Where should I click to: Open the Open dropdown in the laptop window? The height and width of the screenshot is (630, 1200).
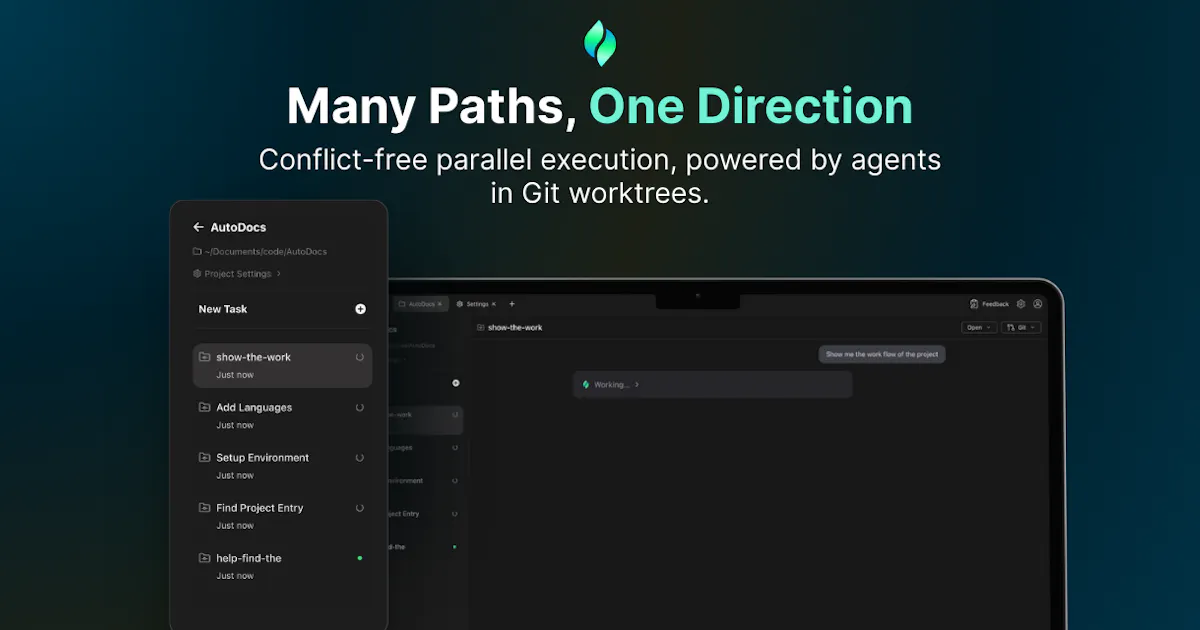tap(979, 327)
